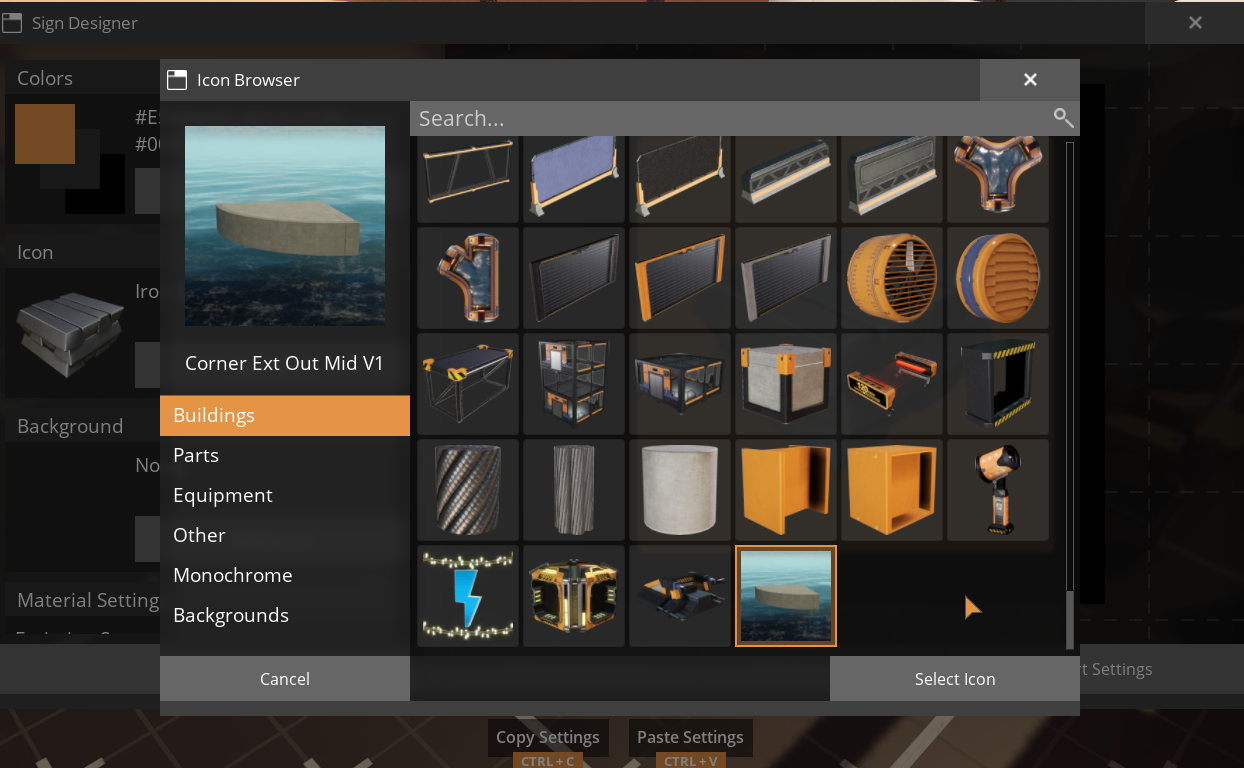Select the blue lightning bolt with lights icon
The height and width of the screenshot is (768, 1244).
tap(468, 595)
